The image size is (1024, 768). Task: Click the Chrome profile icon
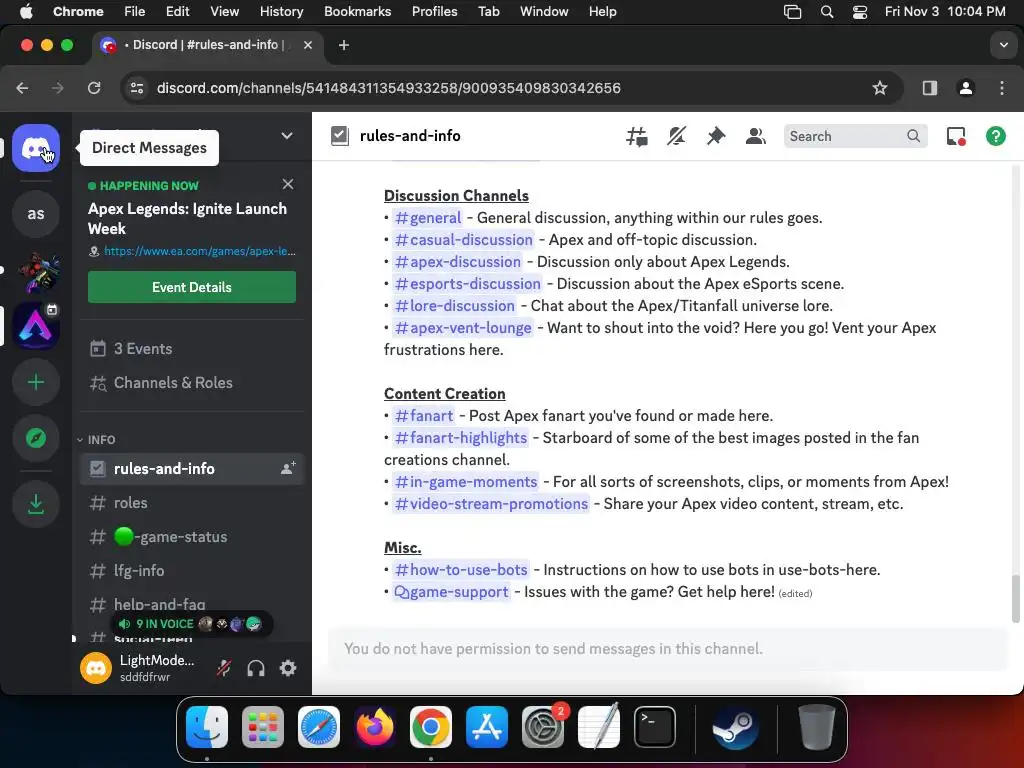tap(965, 88)
